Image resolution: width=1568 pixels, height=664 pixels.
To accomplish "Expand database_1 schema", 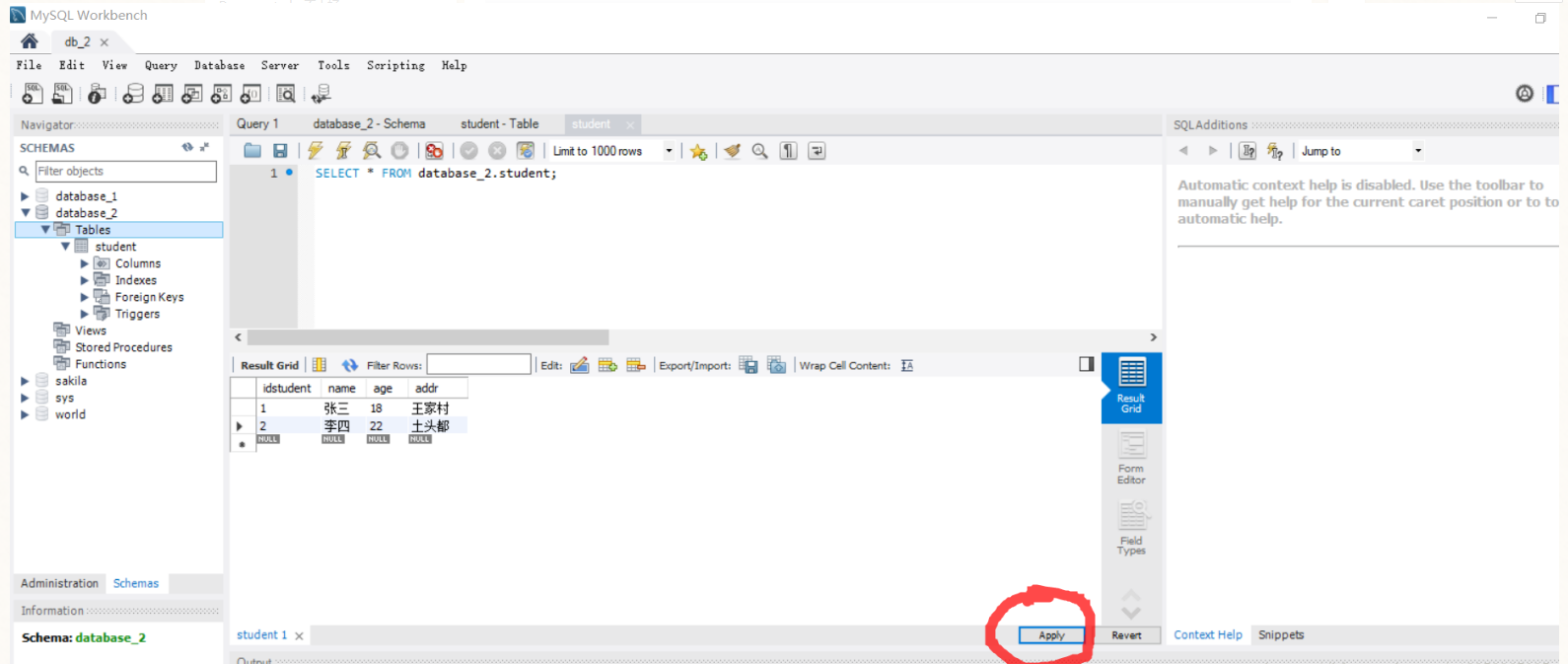I will click(x=25, y=196).
